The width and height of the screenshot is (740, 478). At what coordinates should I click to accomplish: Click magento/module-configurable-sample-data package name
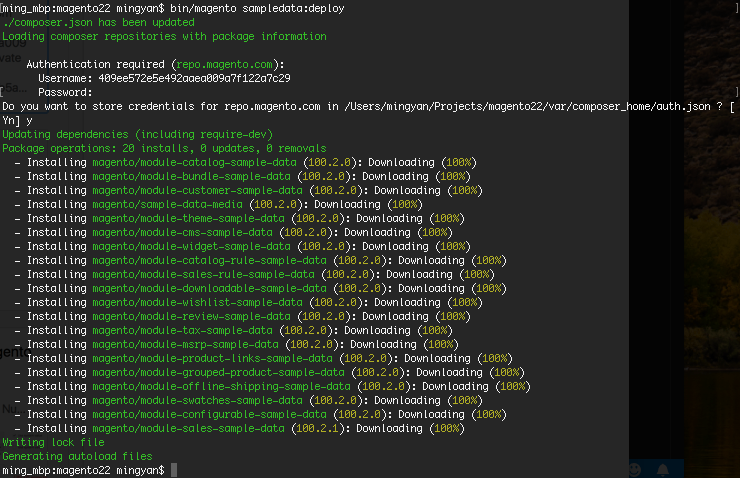pos(210,414)
